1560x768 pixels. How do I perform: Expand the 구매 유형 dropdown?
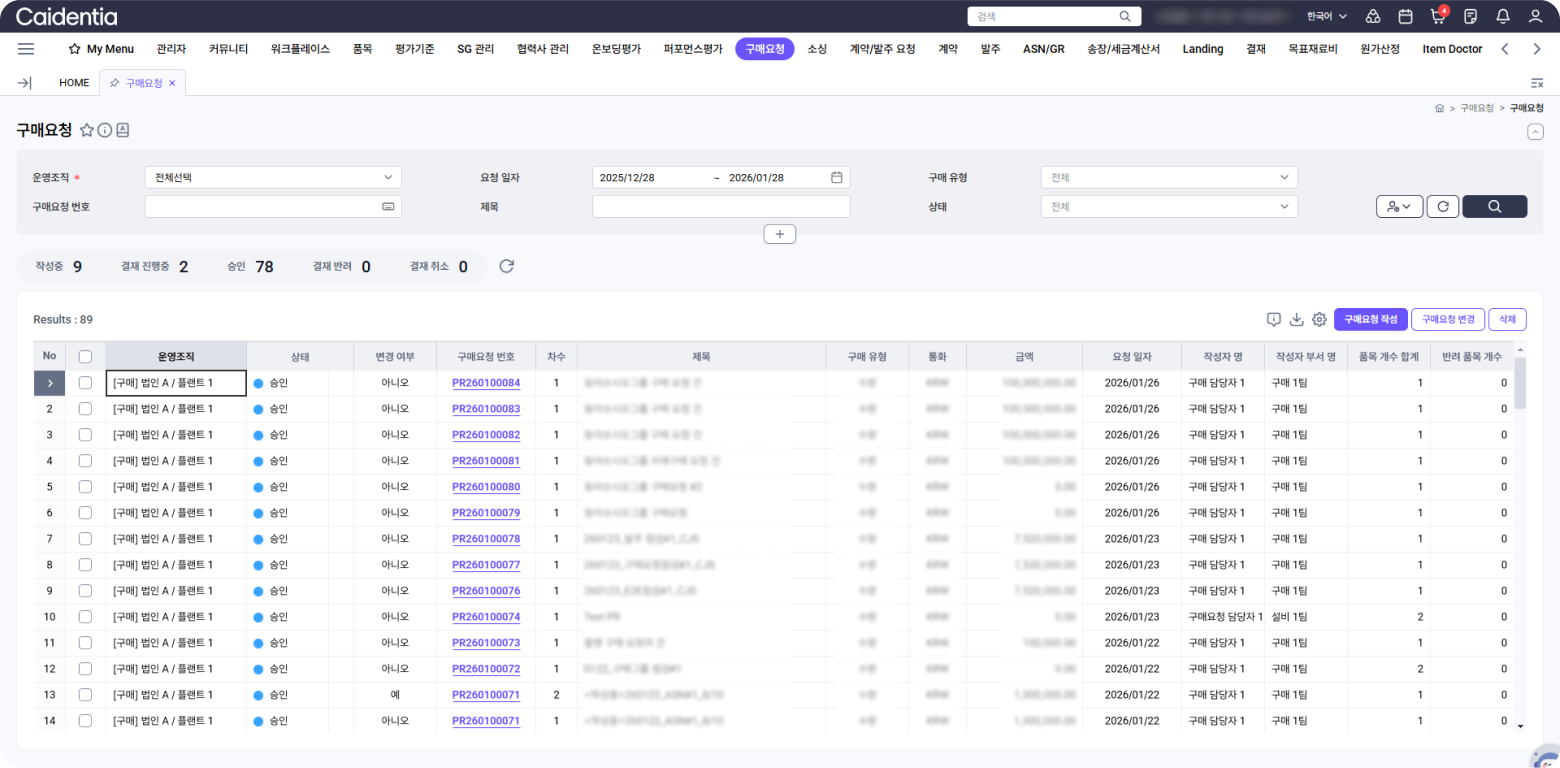coord(1169,177)
